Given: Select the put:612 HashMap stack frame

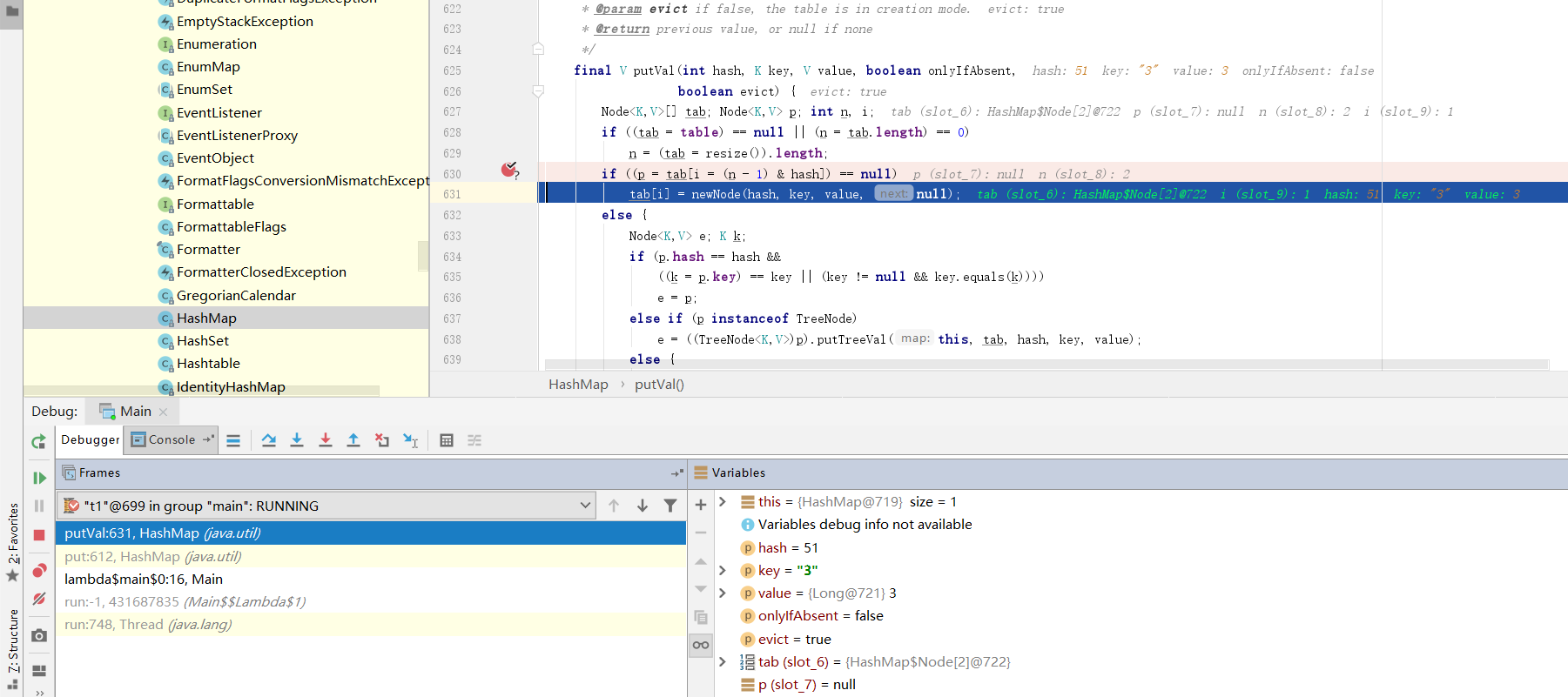Looking at the screenshot, I should pos(152,557).
